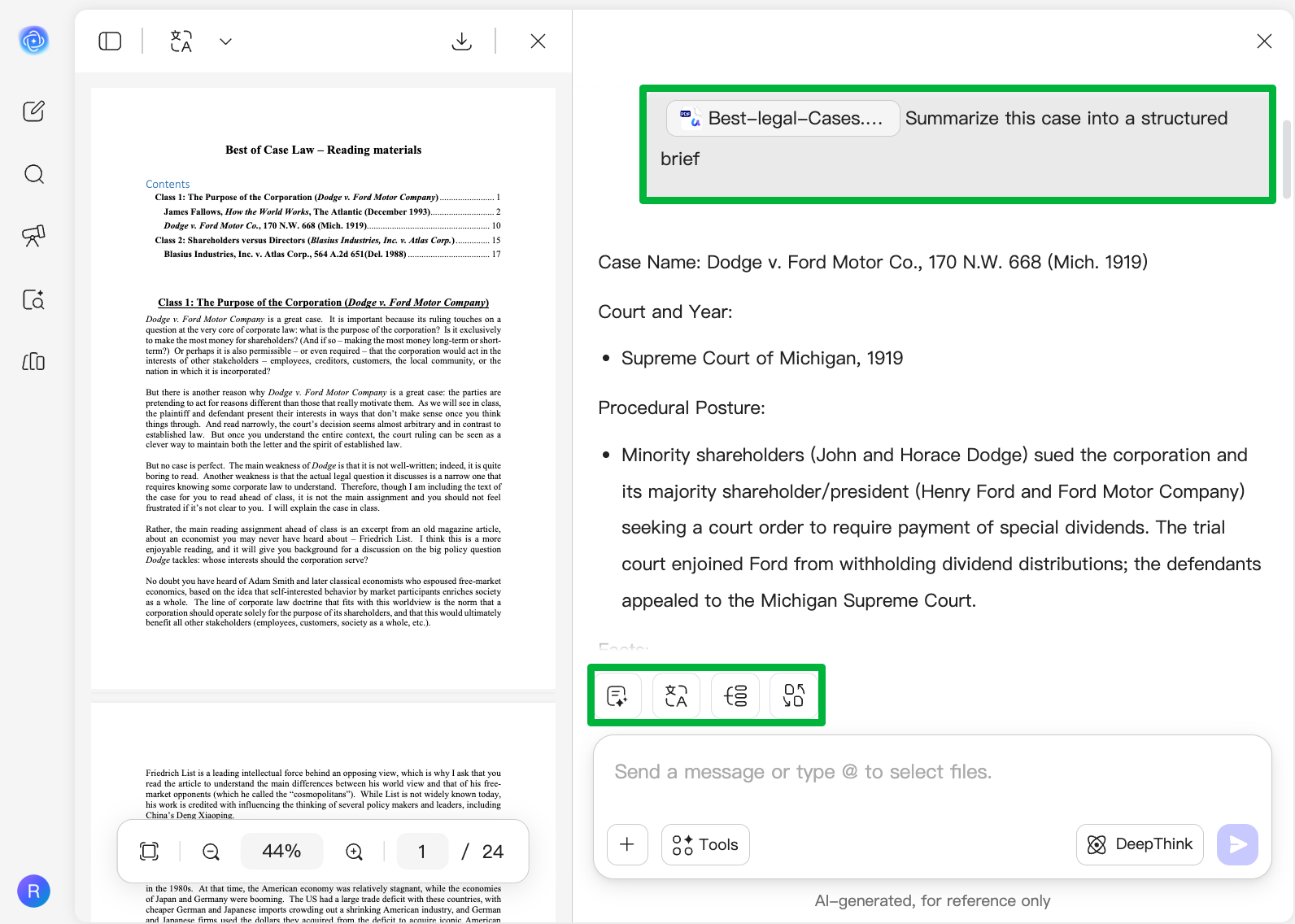Screen dimensions: 1295x924
Task: Click 'Supreme Court of Michigan, 1919' bullet
Action: tap(762, 359)
